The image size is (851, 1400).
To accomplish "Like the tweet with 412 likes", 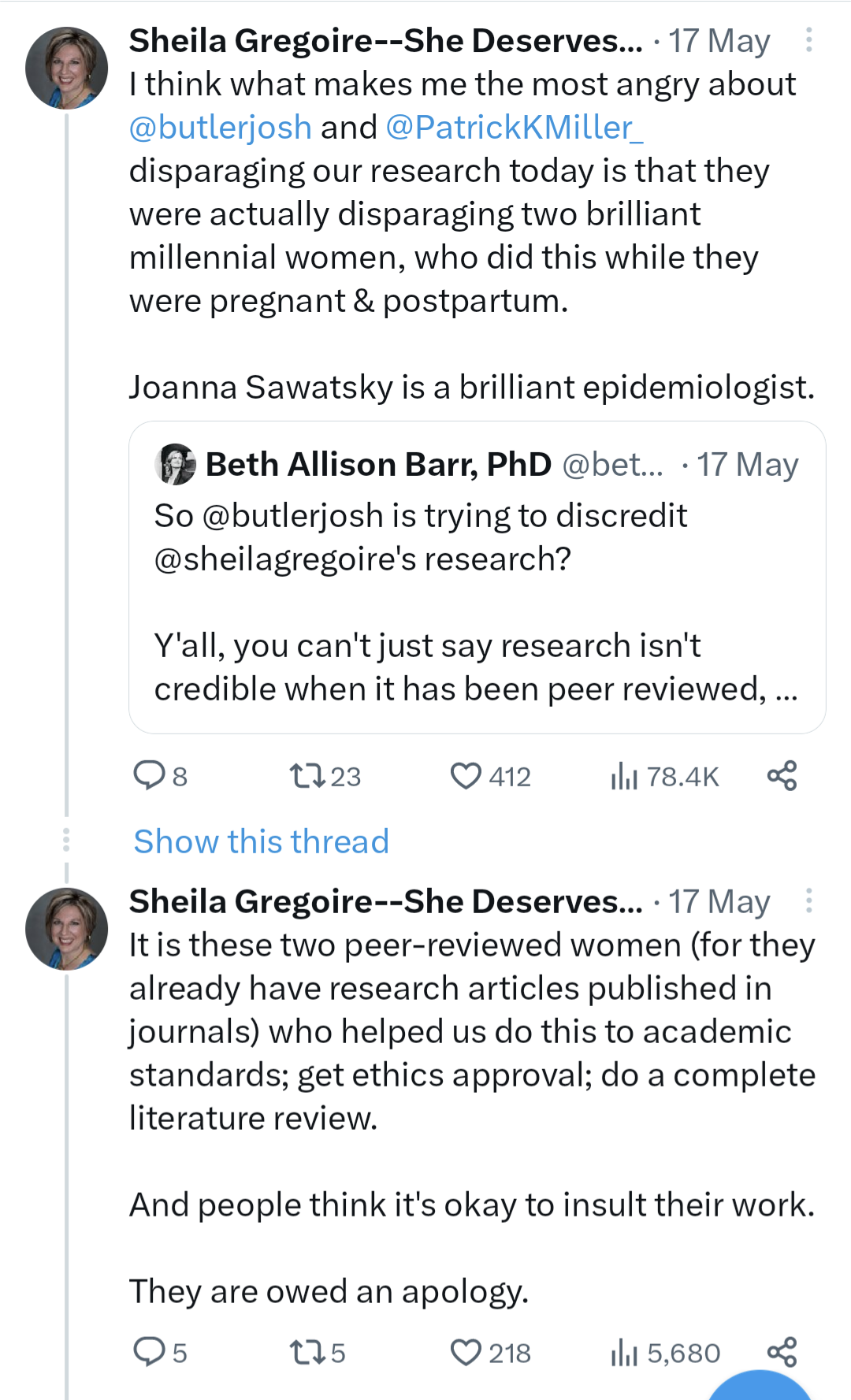I will click(466, 776).
